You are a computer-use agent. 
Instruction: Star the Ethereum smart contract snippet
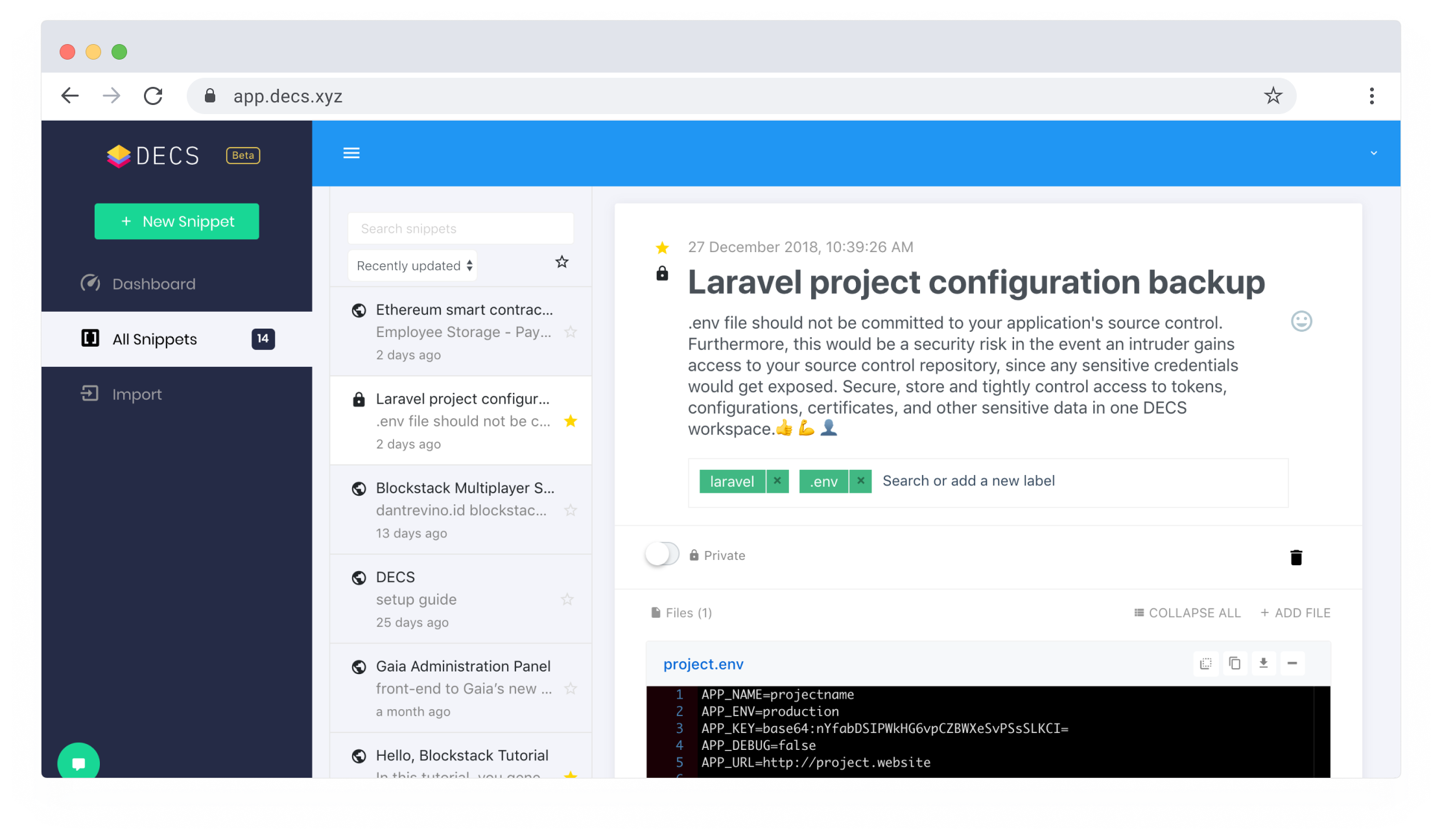click(x=570, y=332)
